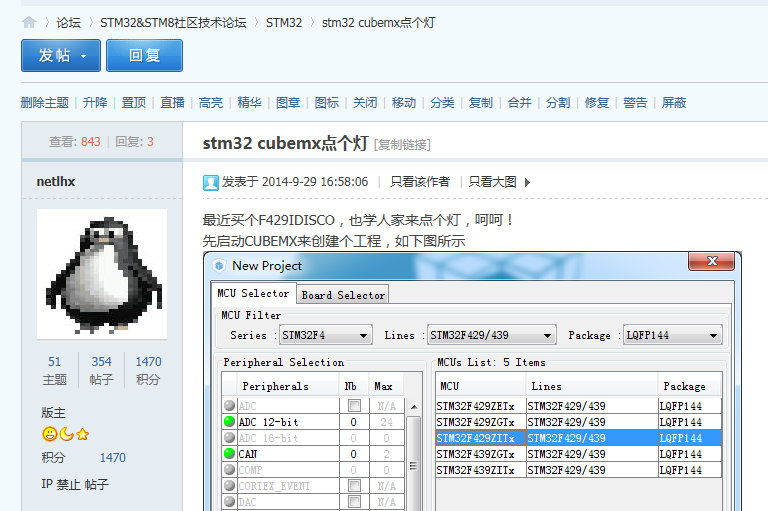Viewport: 768px width, 511px height.
Task: Click the gray CORTEX_EVENT status indicator
Action: point(229,486)
